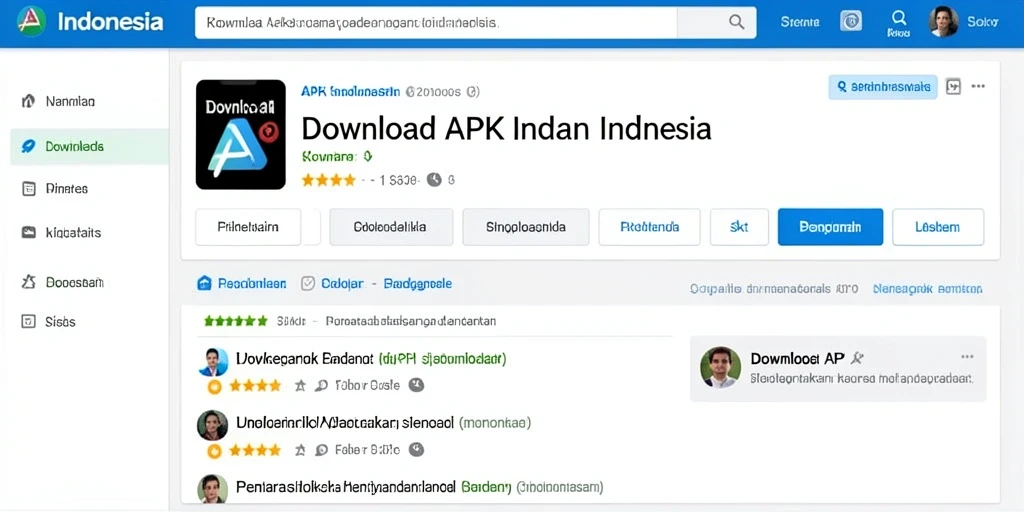Click the Dinates list icon
The width and height of the screenshot is (1024, 512).
(x=28, y=189)
